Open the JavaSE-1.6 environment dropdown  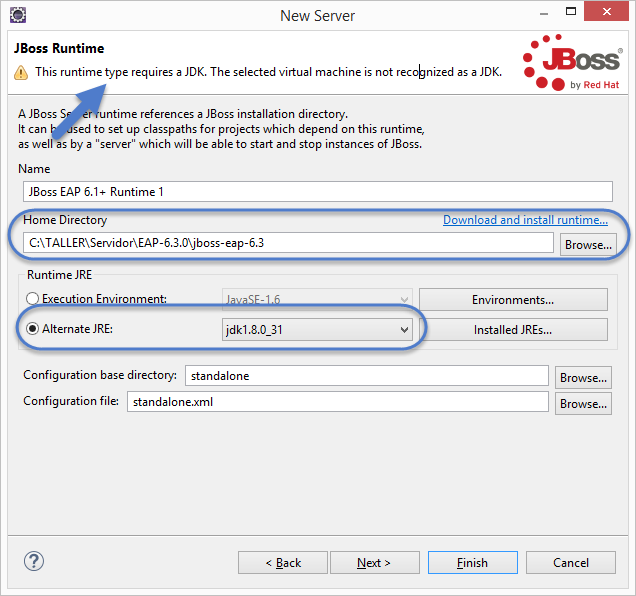pos(317,300)
